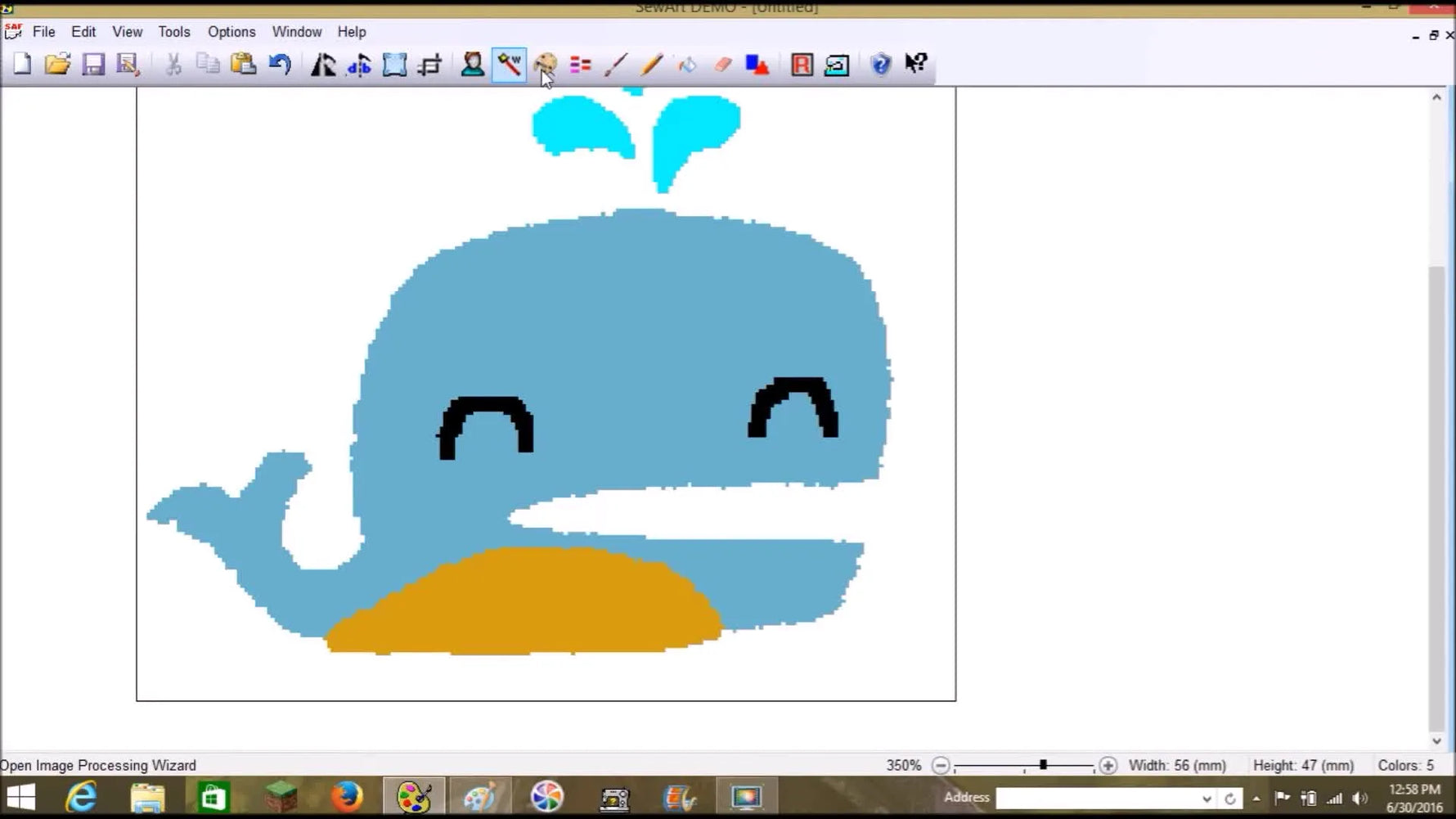Click the zoom slider handle
The height and width of the screenshot is (819, 1456).
[x=1043, y=765]
